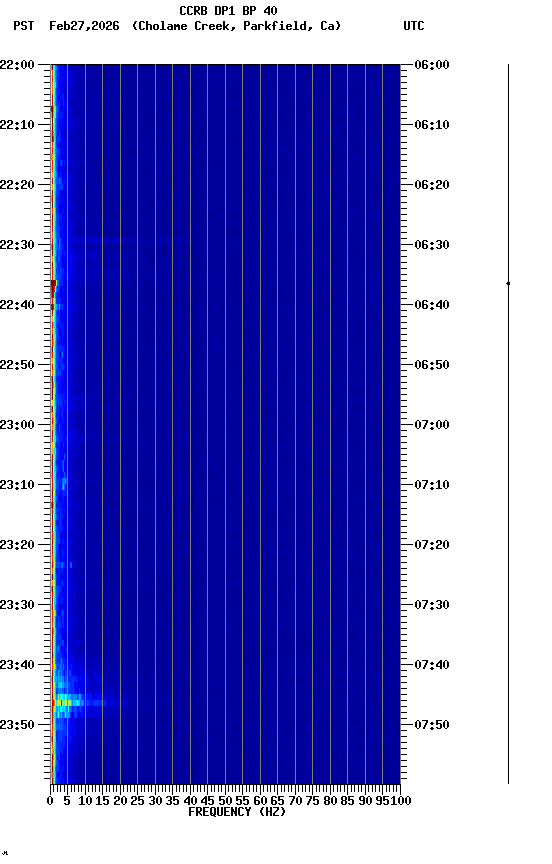Click the dark red burst near 22:37
Viewport: 552px width, 864px height.
pyautogui.click(x=53, y=285)
